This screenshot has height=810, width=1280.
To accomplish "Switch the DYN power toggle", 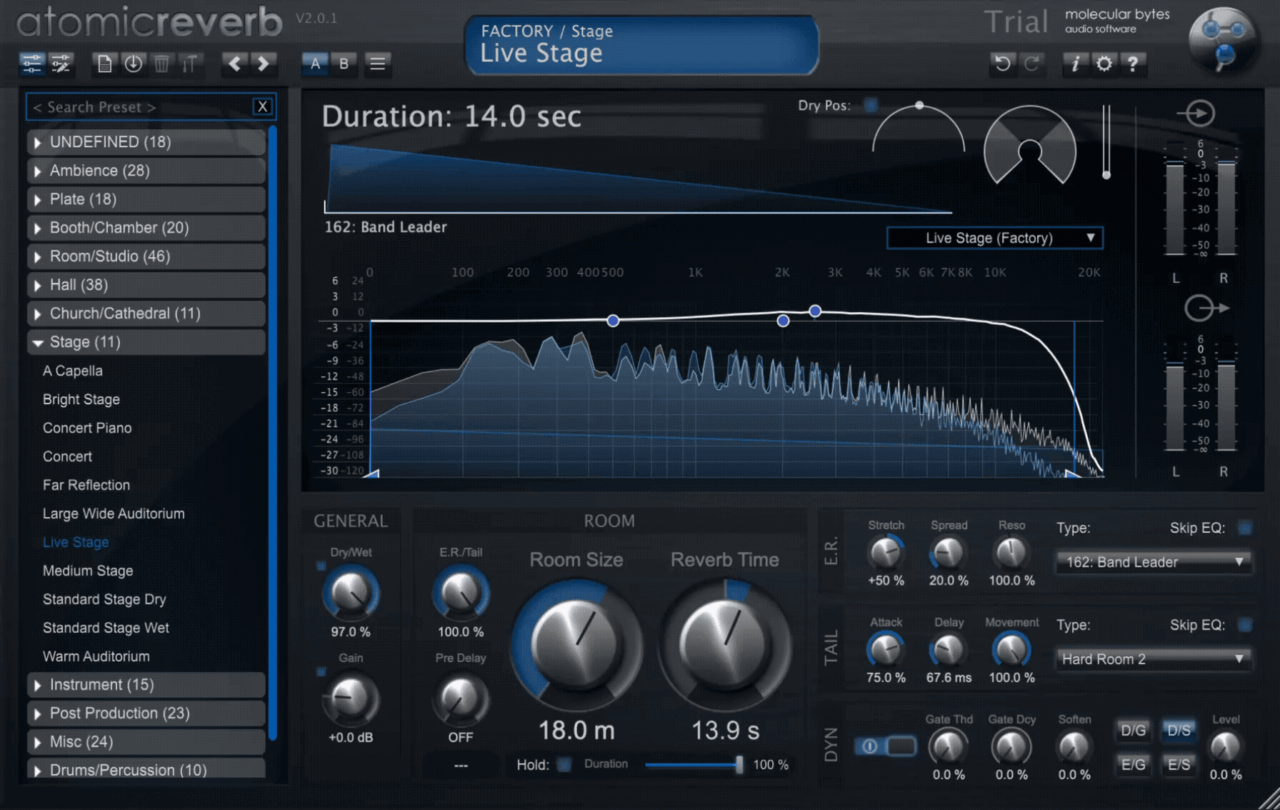I will point(885,746).
